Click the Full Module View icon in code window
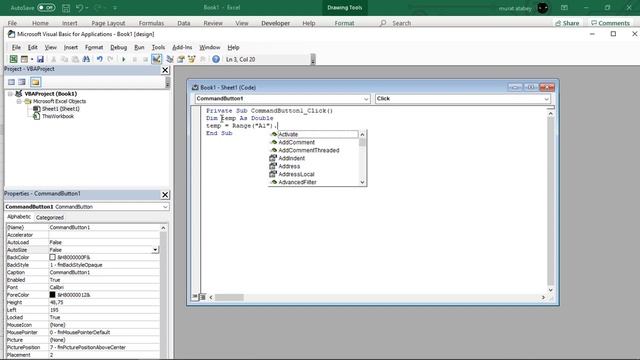This screenshot has width=640, height=360. coord(202,297)
